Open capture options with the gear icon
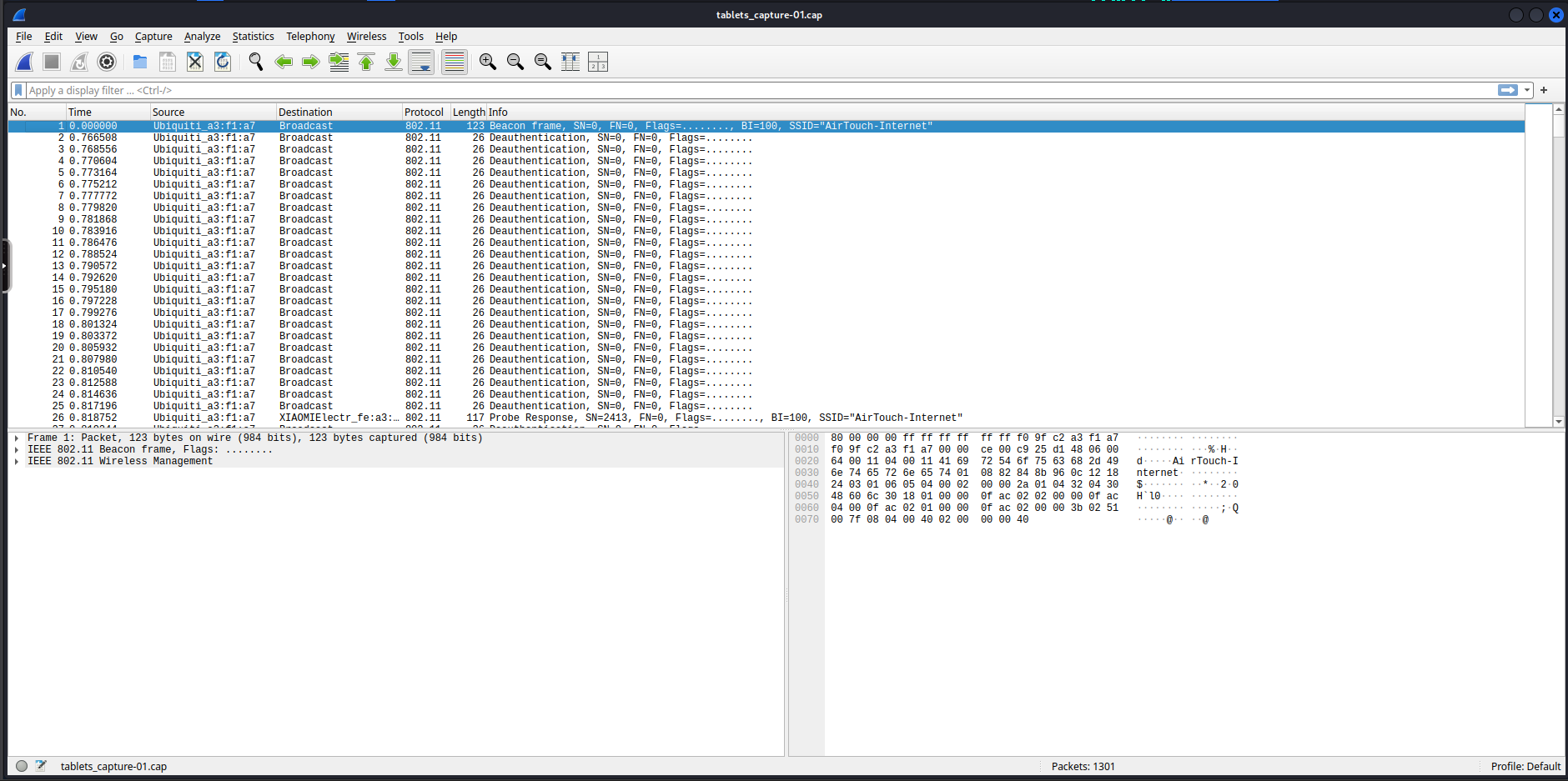 (107, 62)
